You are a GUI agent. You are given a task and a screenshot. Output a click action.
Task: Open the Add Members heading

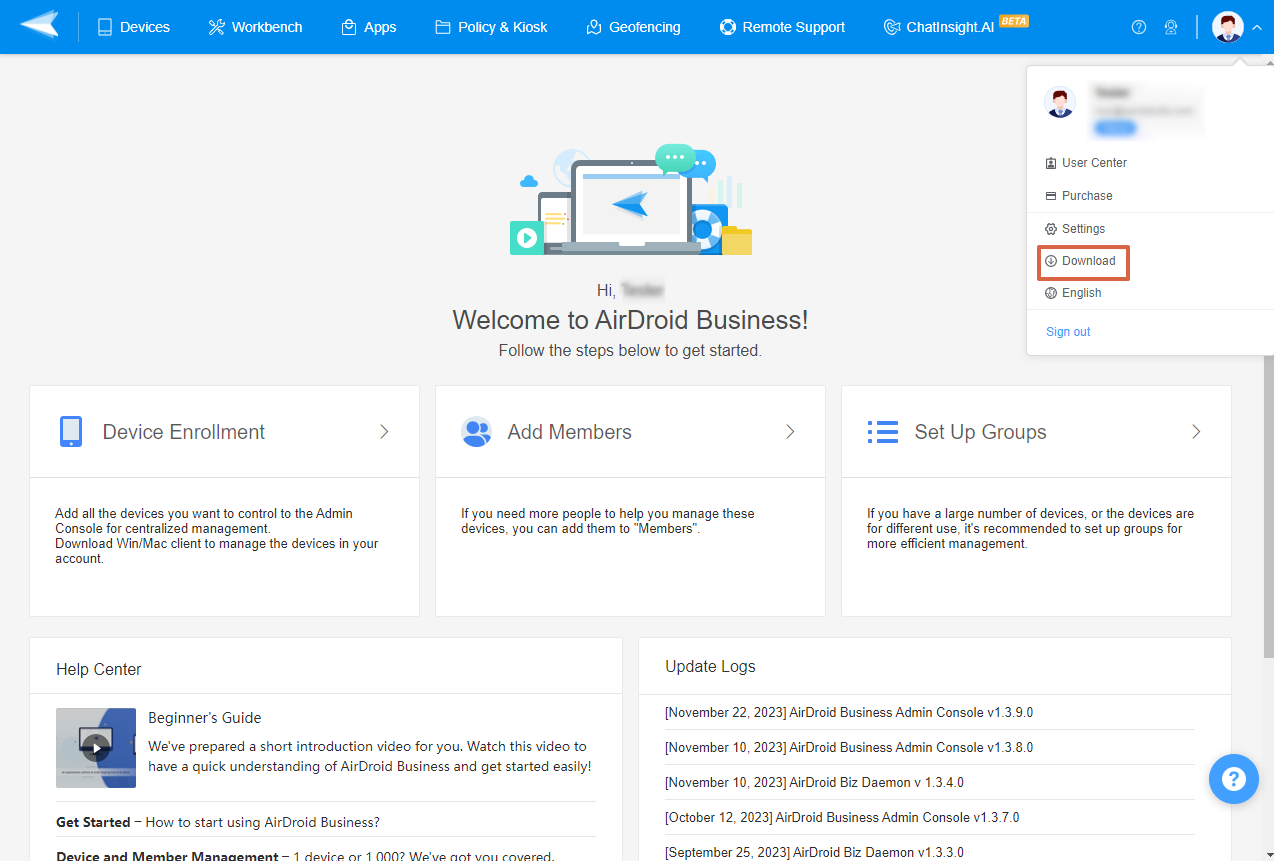pos(570,432)
